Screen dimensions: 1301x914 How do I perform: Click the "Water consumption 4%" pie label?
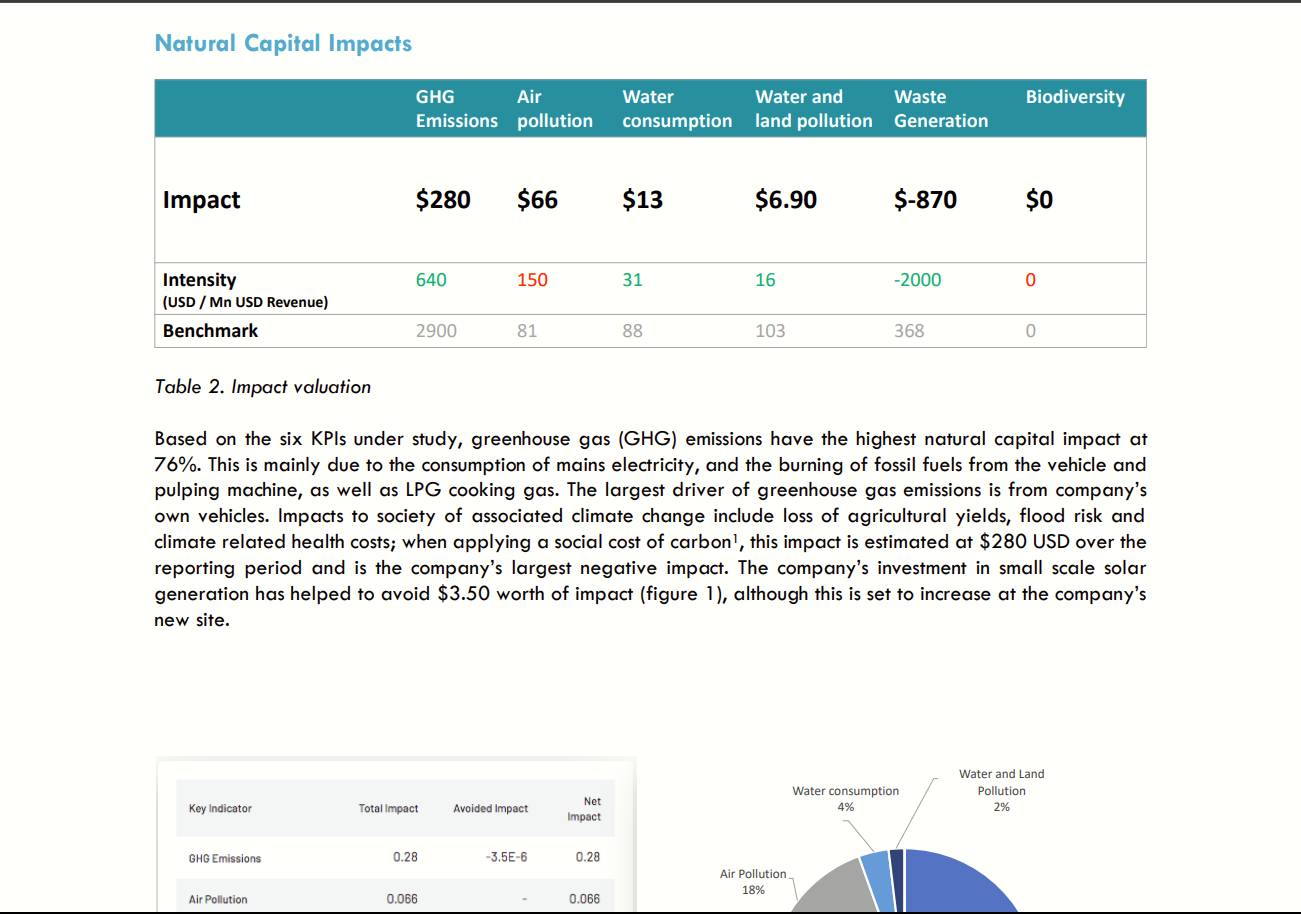[x=846, y=798]
